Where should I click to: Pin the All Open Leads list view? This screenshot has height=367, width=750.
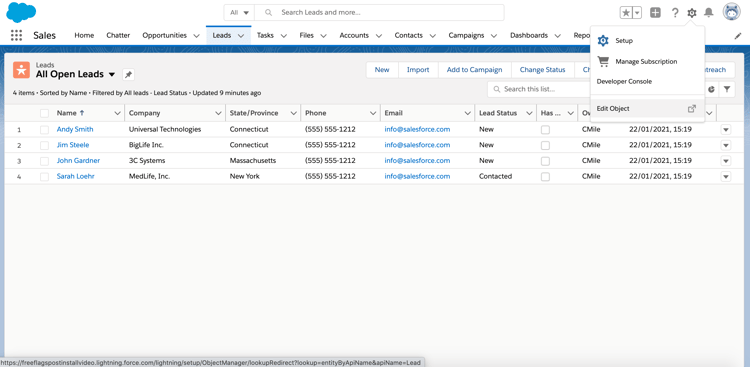tap(128, 75)
